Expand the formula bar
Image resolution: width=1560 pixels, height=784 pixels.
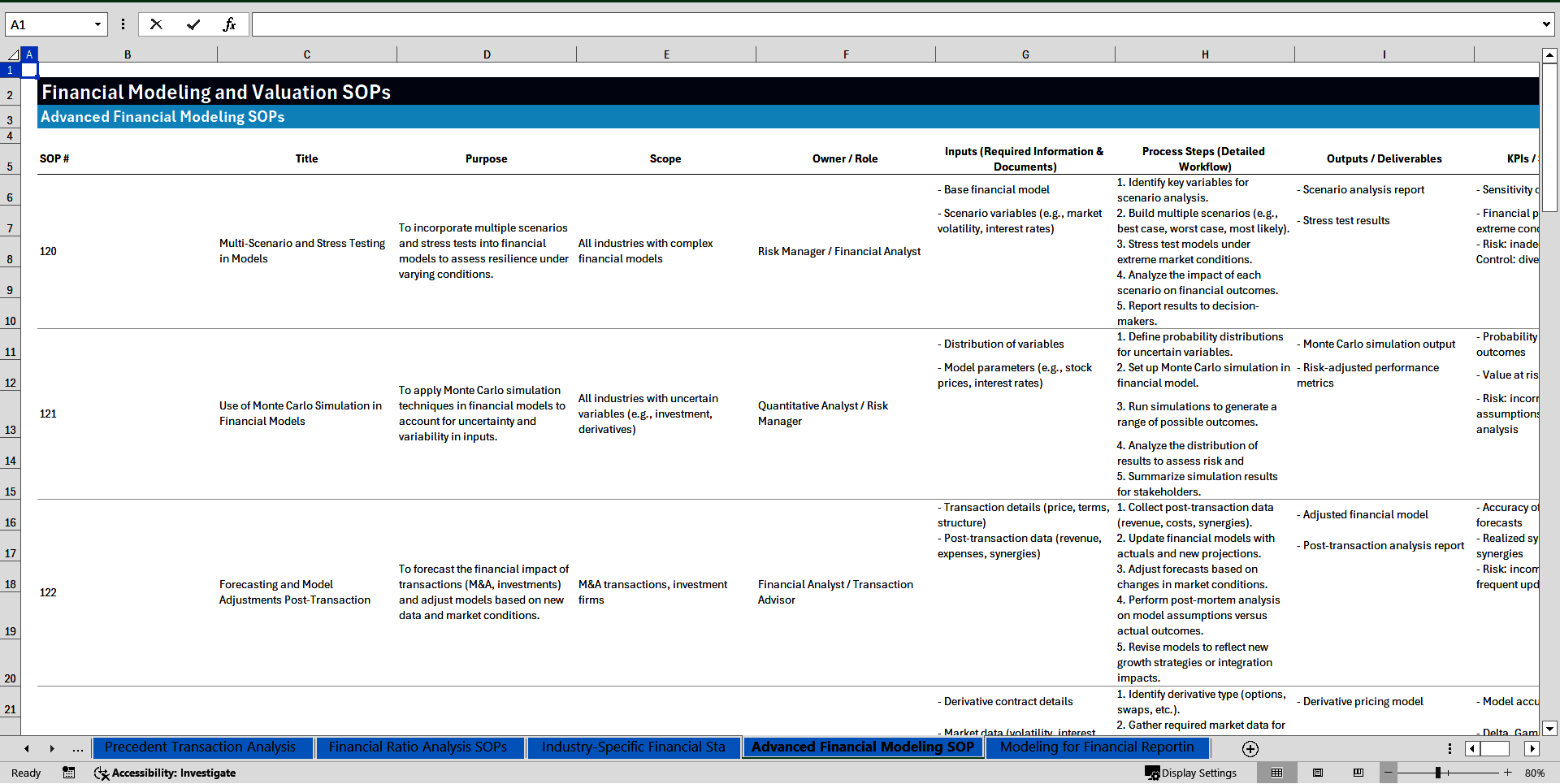click(x=1545, y=24)
